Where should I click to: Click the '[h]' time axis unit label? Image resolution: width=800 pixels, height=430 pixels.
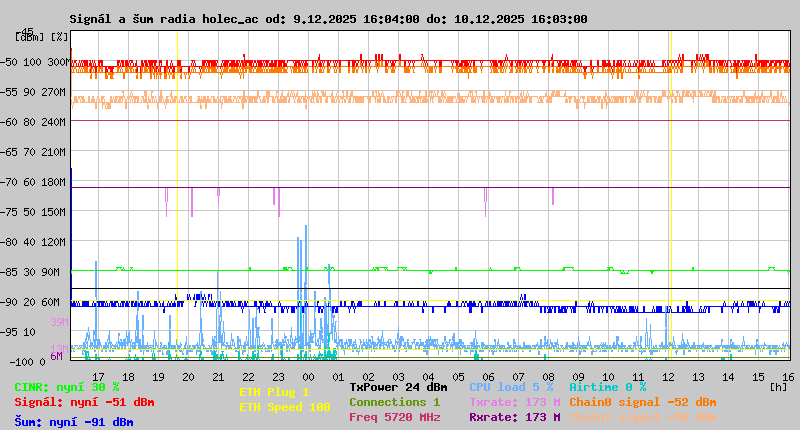click(x=778, y=387)
